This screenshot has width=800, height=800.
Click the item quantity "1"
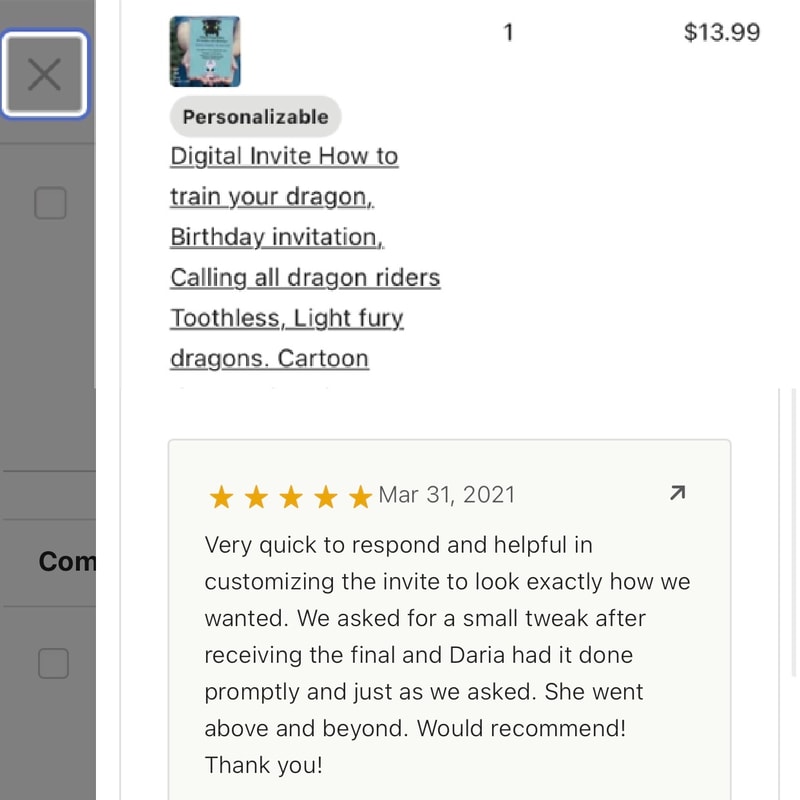tap(508, 32)
